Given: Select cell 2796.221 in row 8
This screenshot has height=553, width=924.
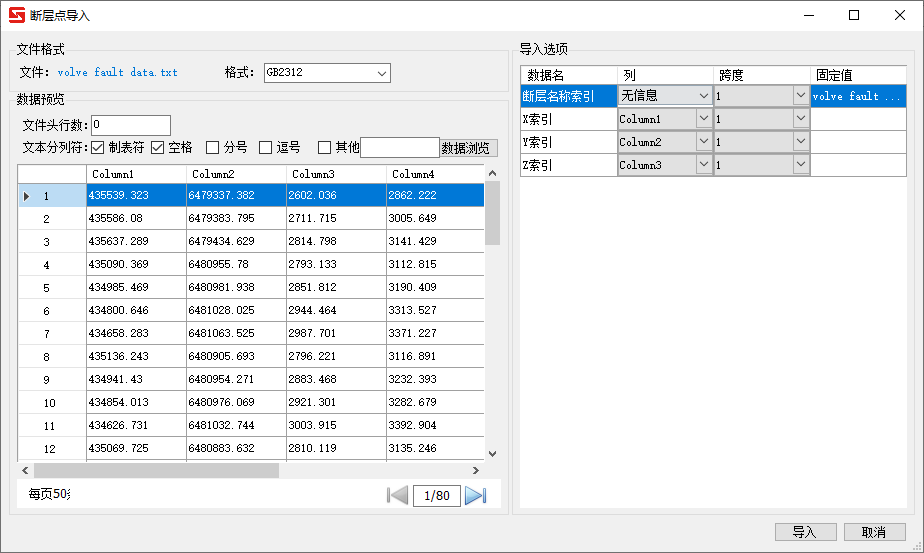Looking at the screenshot, I should [336, 356].
